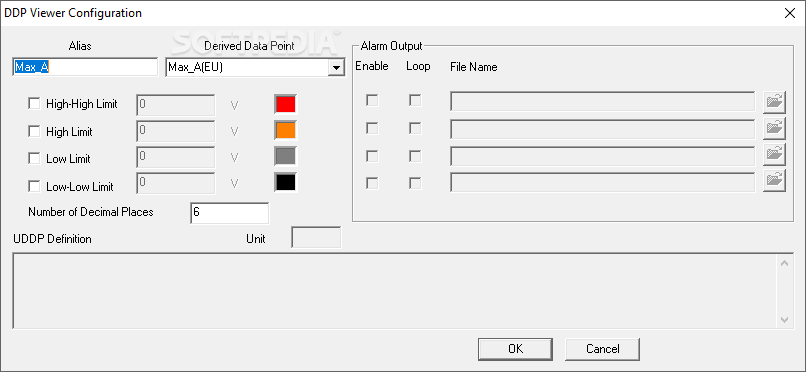Toggle Enable checkbox in fourth alarm row

tap(372, 183)
